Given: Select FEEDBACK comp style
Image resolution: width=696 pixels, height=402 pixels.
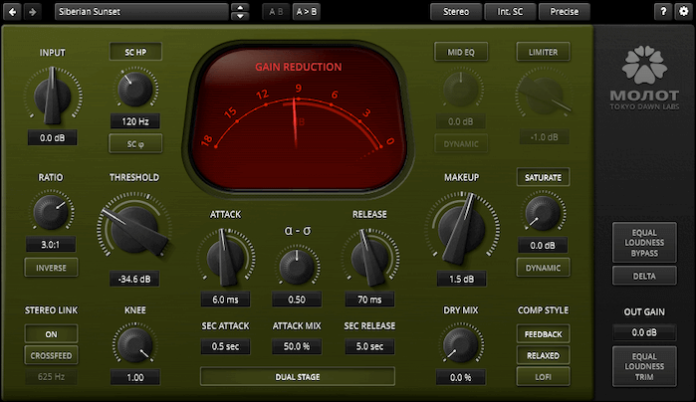Looking at the screenshot, I should pos(543,334).
